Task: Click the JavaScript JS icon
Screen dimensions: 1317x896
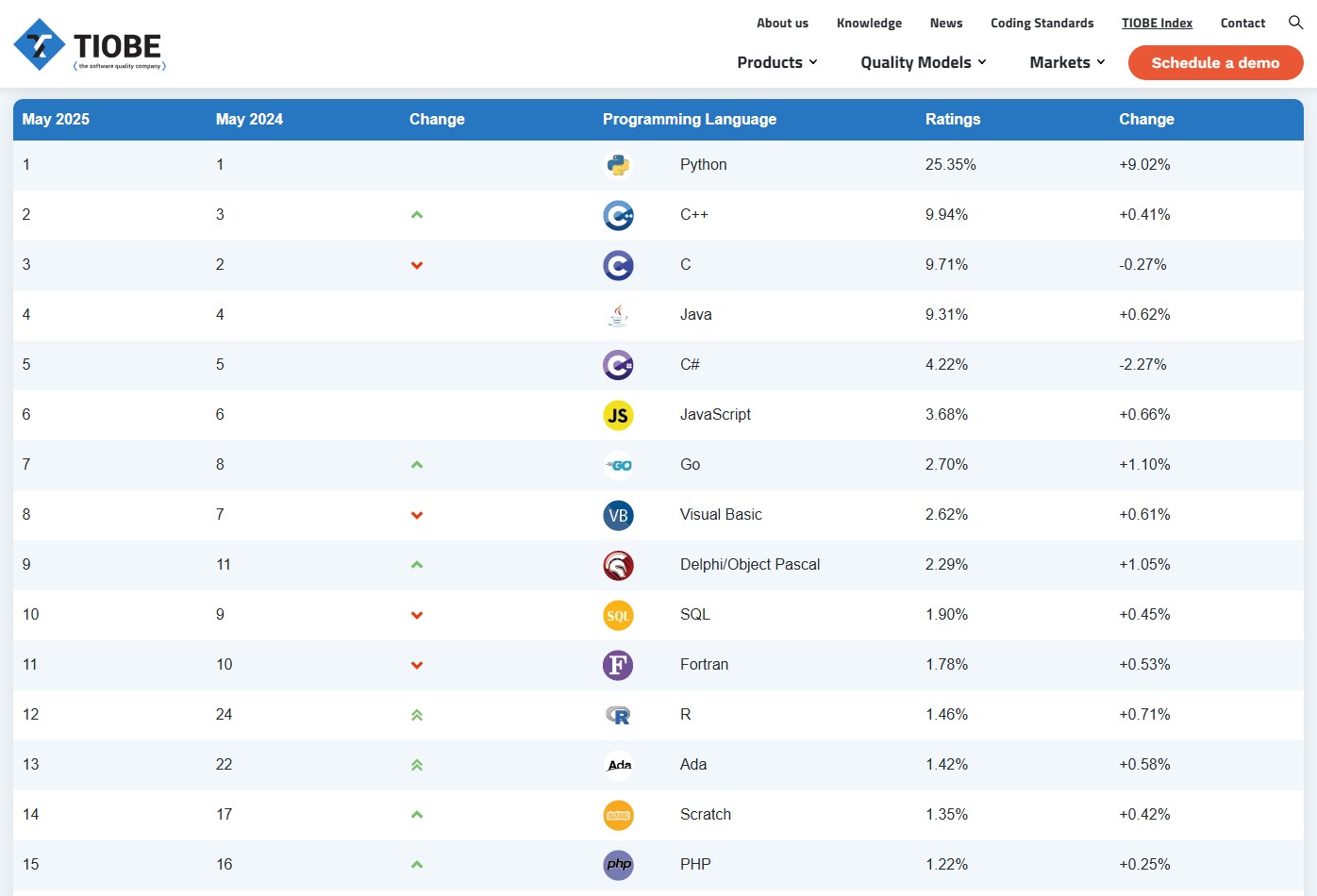Action: click(x=618, y=415)
